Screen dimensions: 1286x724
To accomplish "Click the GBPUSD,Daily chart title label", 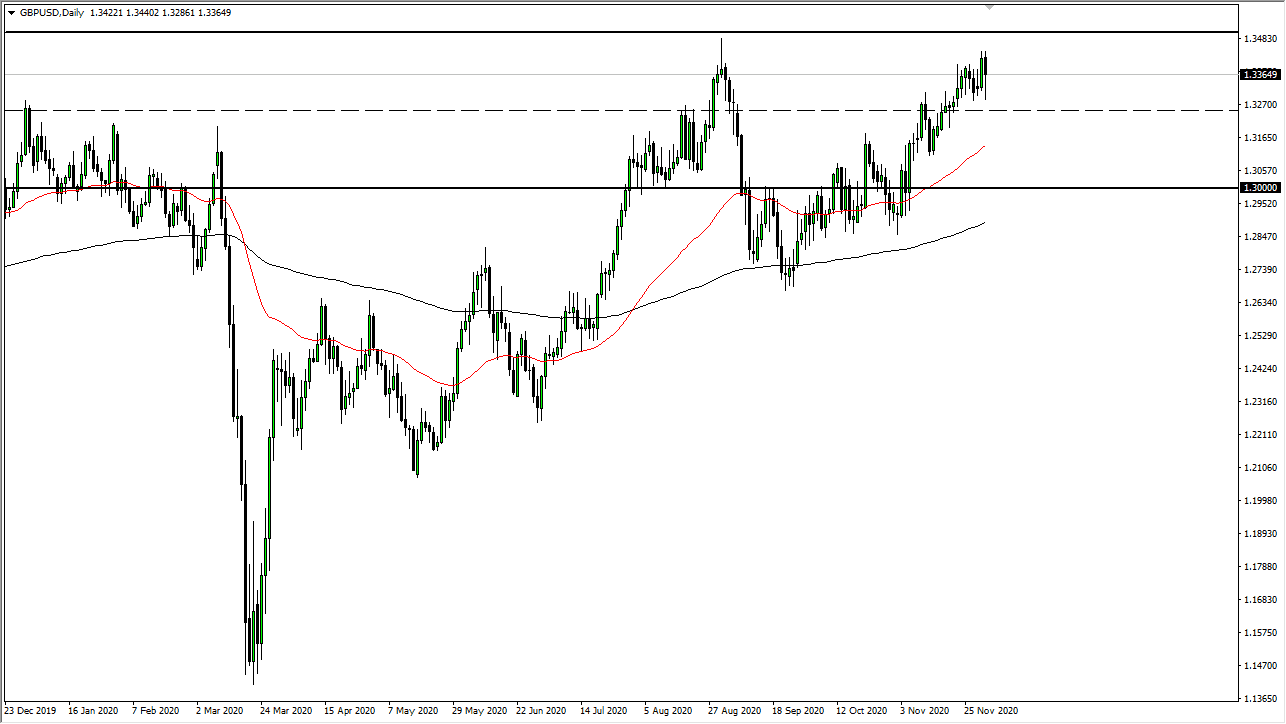I will [50, 12].
